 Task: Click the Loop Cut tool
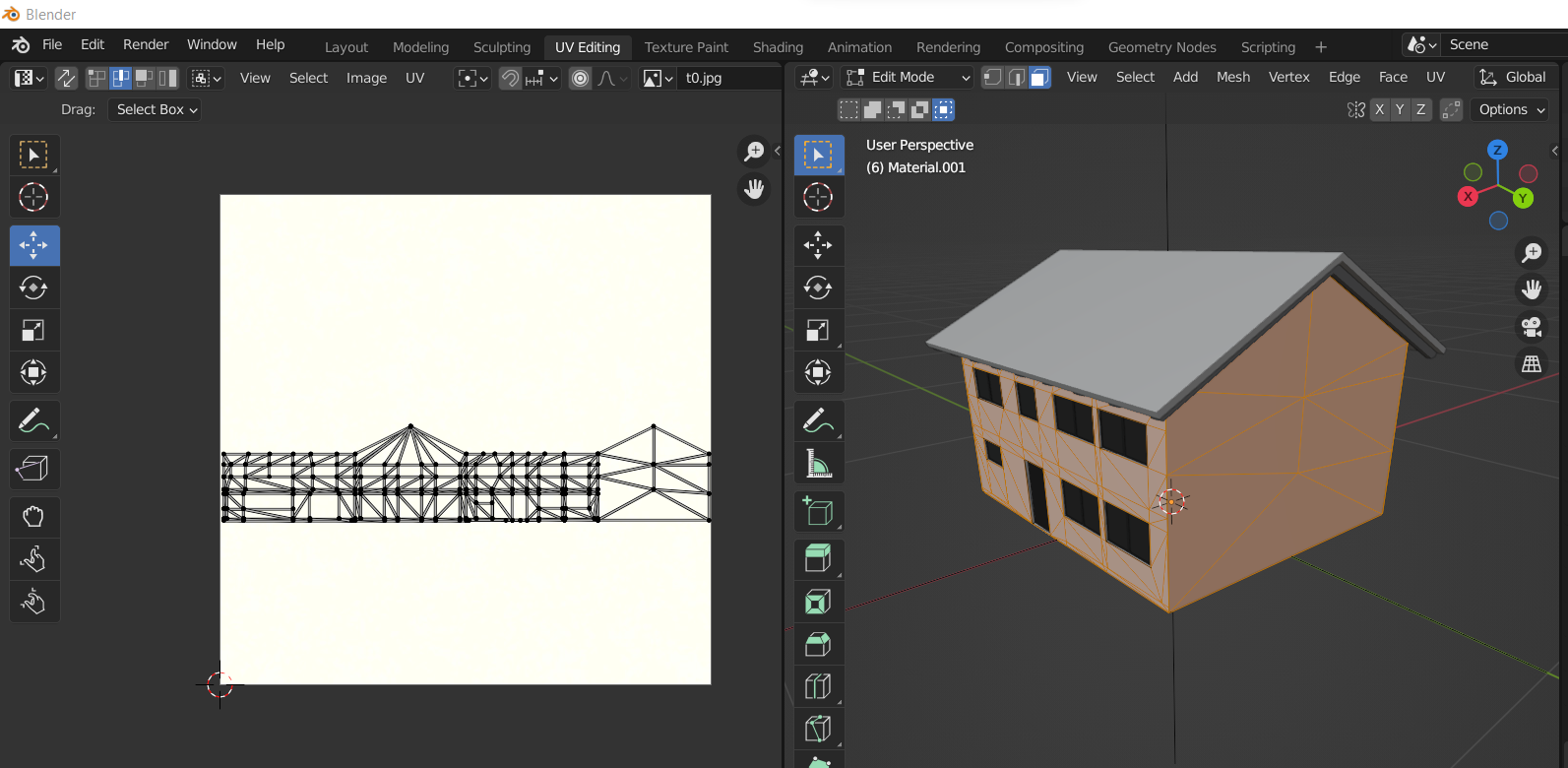(x=818, y=686)
